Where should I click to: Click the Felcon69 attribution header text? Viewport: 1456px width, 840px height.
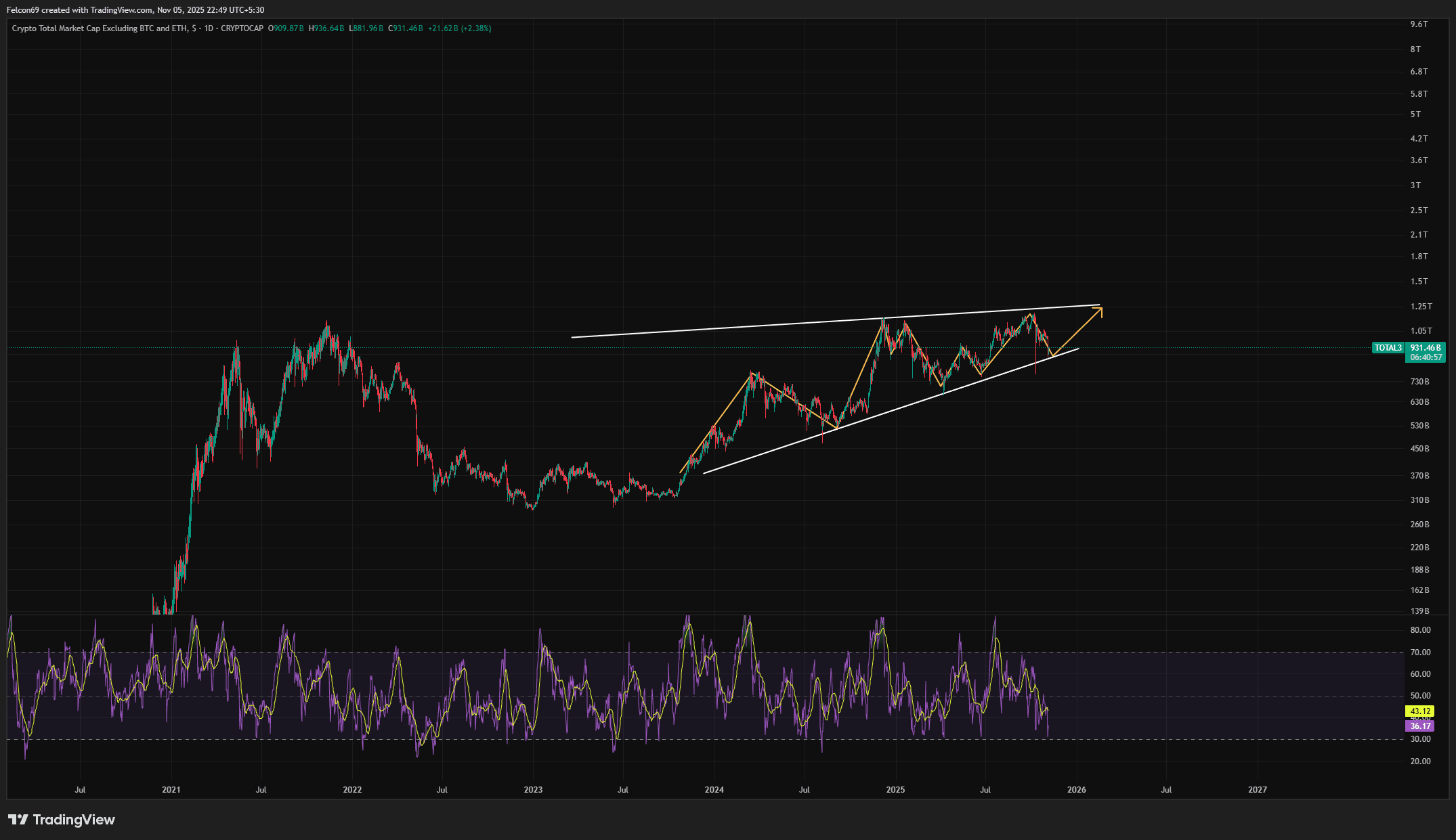coord(135,10)
